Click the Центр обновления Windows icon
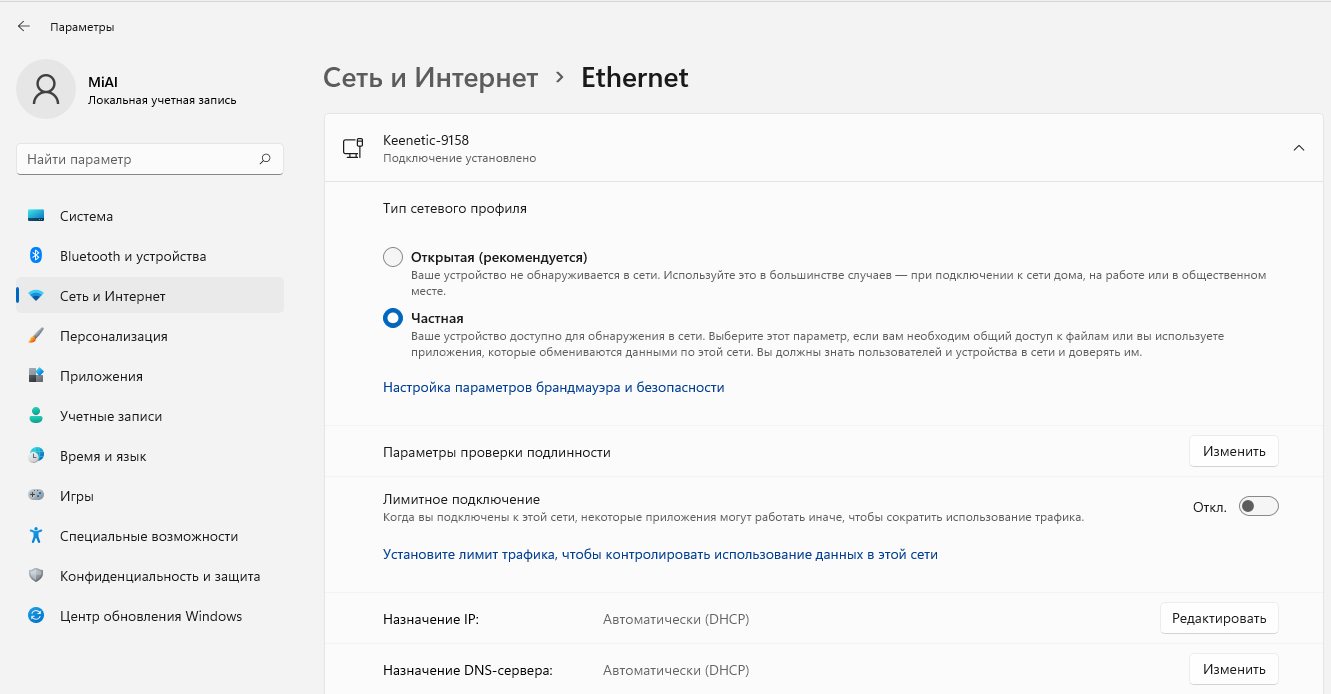 click(x=36, y=616)
